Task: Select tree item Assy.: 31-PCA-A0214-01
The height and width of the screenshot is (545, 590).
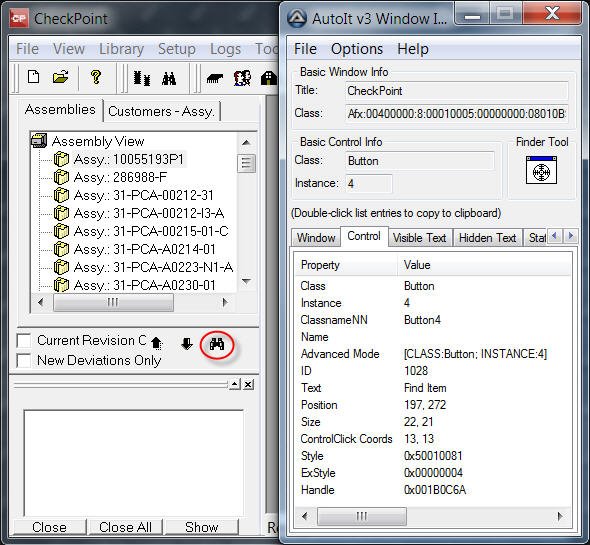Action: click(145, 249)
